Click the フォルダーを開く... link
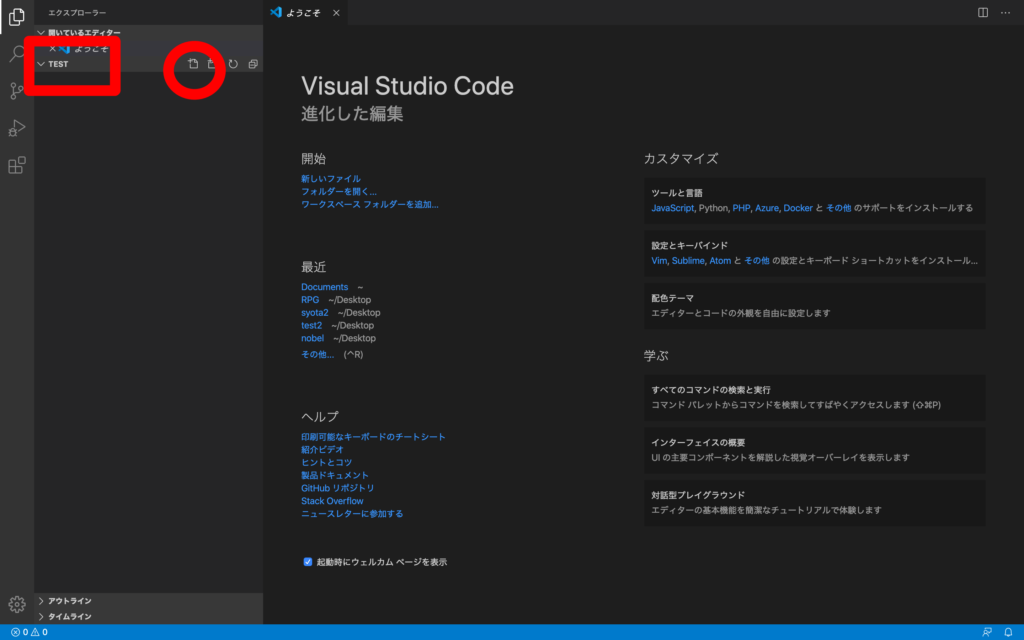Viewport: 1024px width, 640px height. point(339,191)
